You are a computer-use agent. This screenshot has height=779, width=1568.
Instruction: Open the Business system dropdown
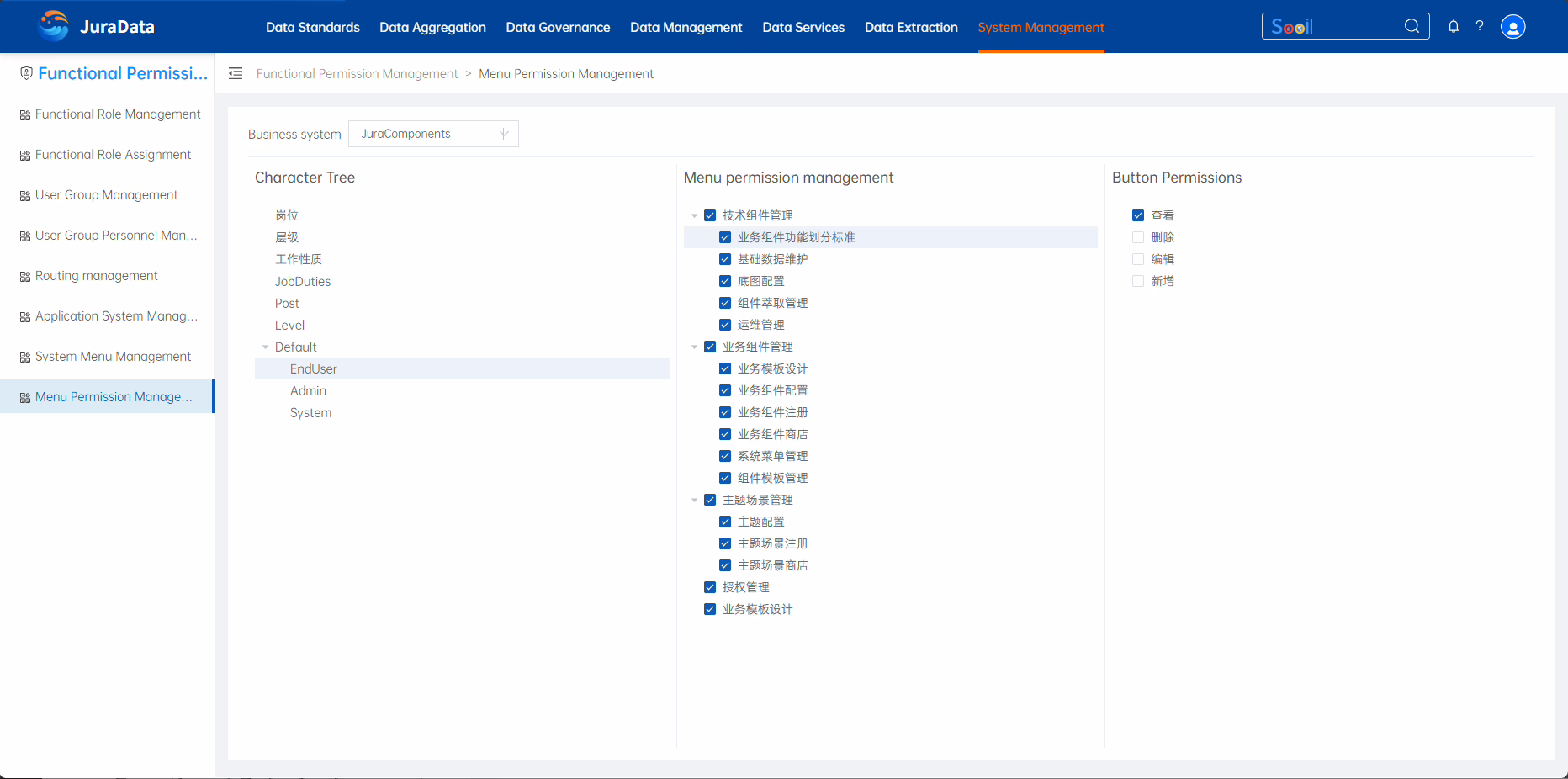pyautogui.click(x=433, y=134)
